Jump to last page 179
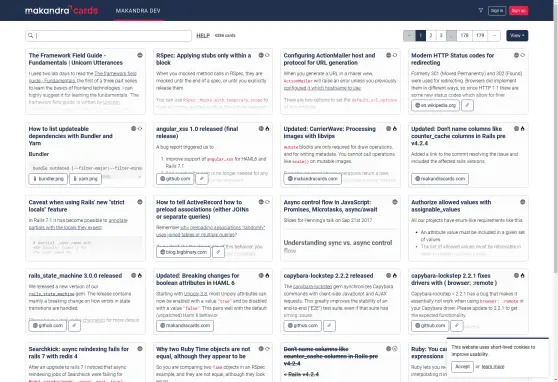This screenshot has width=558, height=382. click(x=480, y=36)
